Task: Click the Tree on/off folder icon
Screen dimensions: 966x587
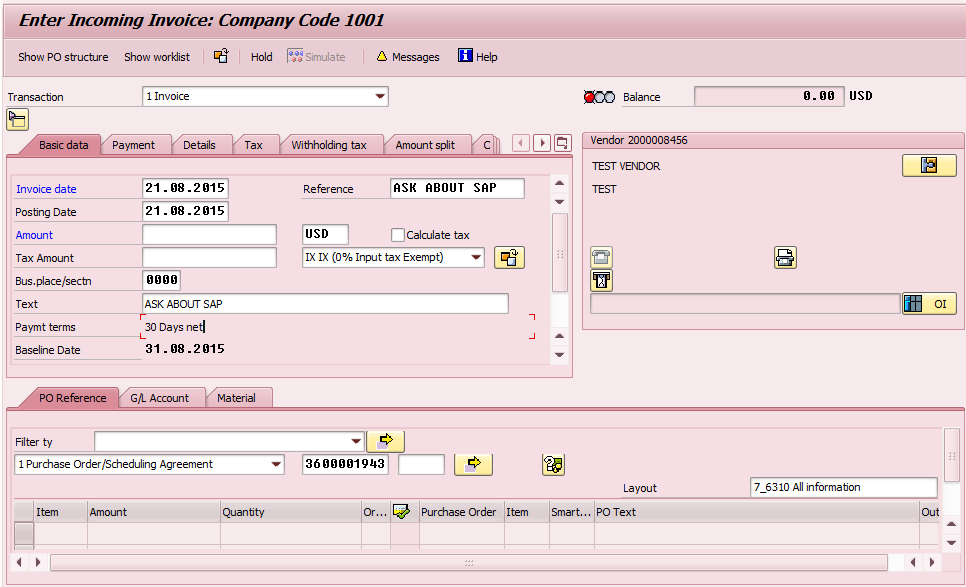Action: [16, 119]
